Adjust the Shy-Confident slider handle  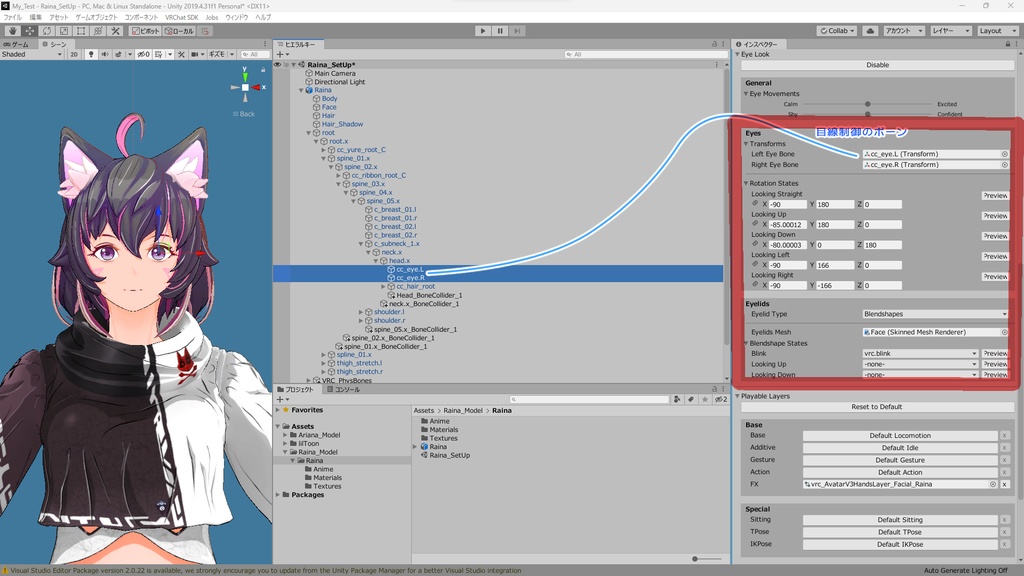tap(867, 114)
